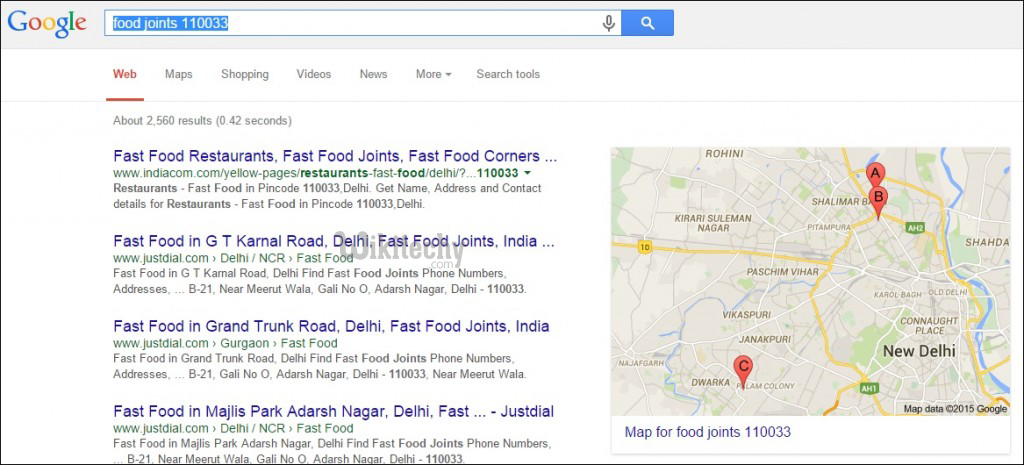Image resolution: width=1024 pixels, height=465 pixels.
Task: Click the Map for food joints 110033 link
Action: [x=707, y=432]
